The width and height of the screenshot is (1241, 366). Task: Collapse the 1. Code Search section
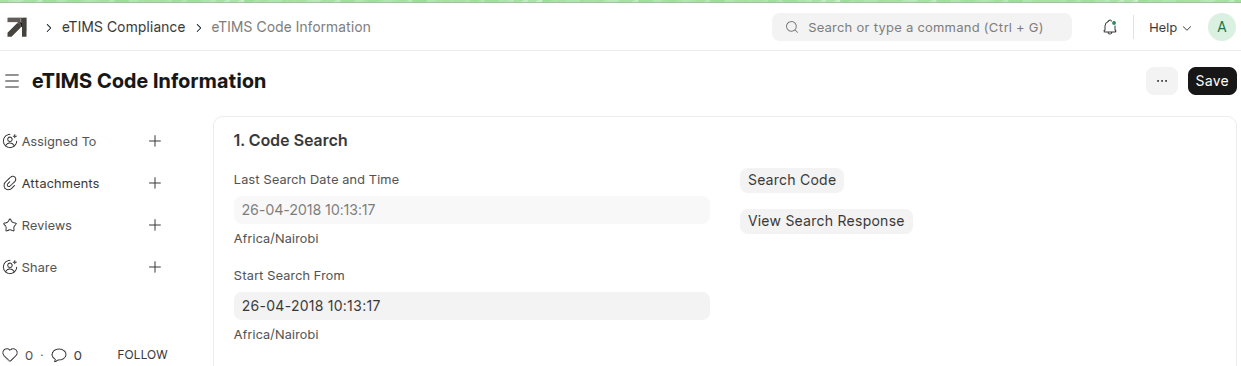[291, 141]
